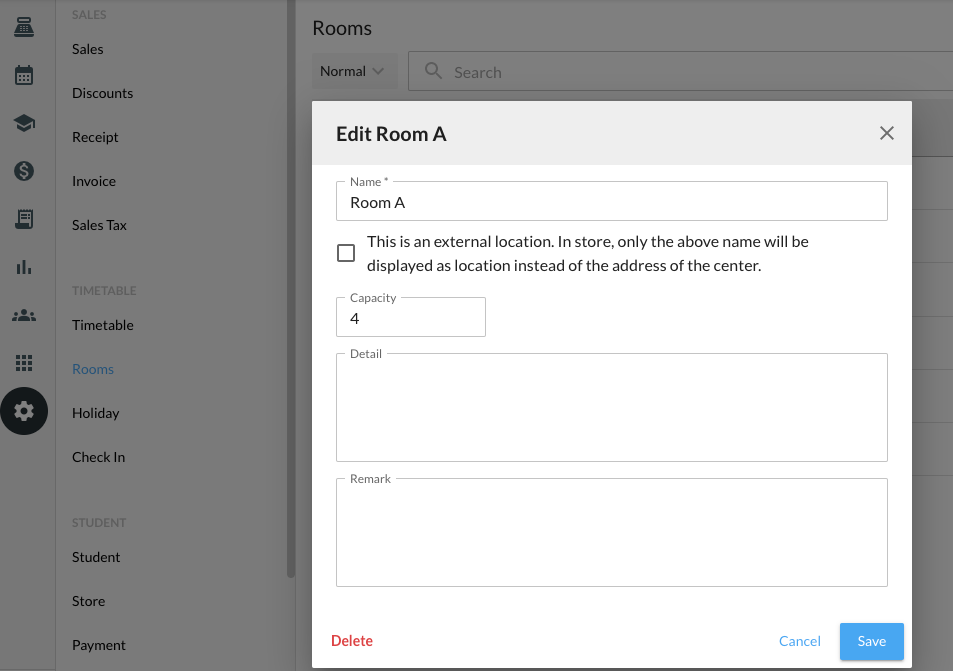Open the Normal status dropdown
Viewport: 953px width, 671px height.
(x=354, y=71)
